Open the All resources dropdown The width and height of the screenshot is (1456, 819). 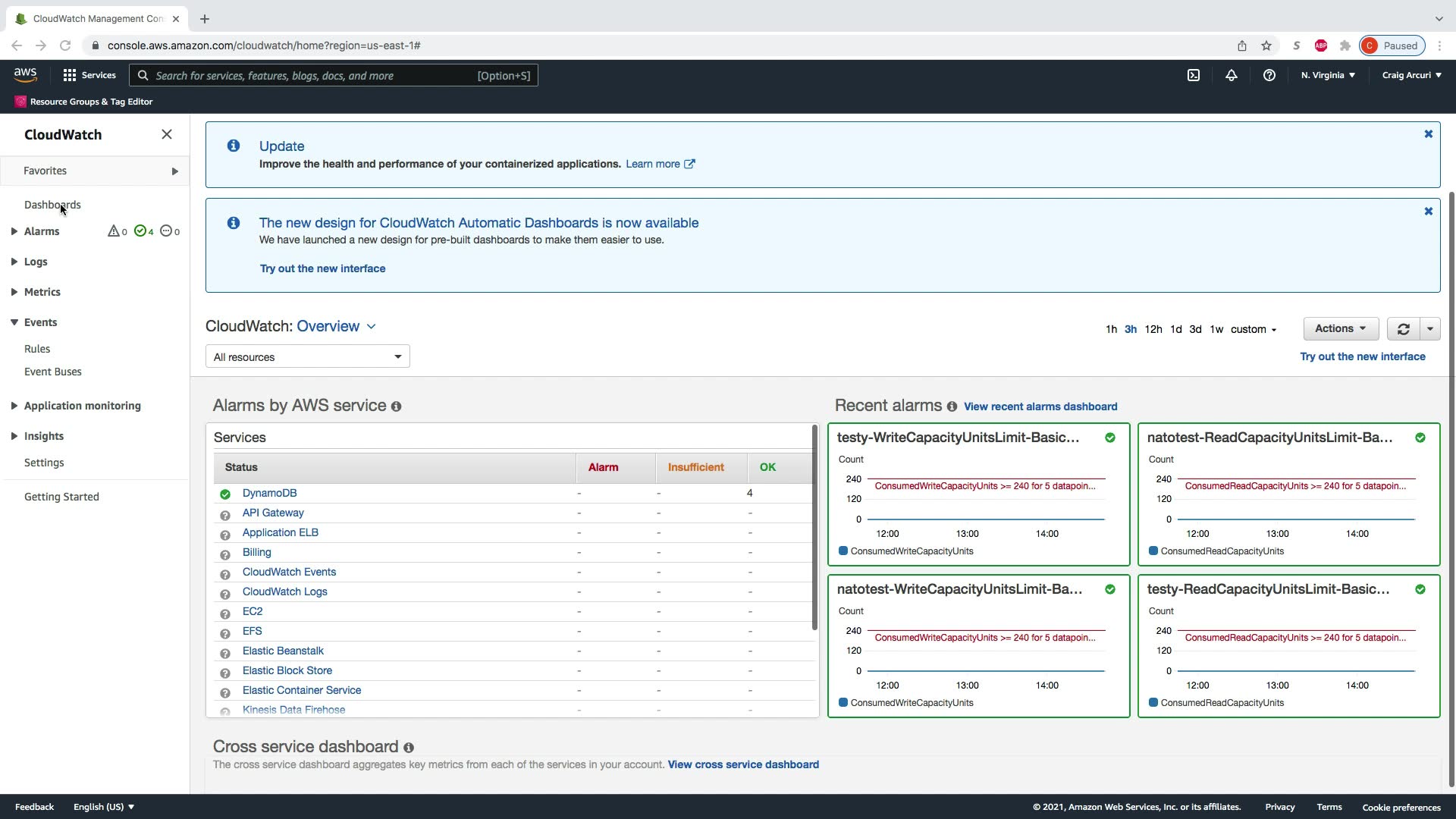click(307, 356)
